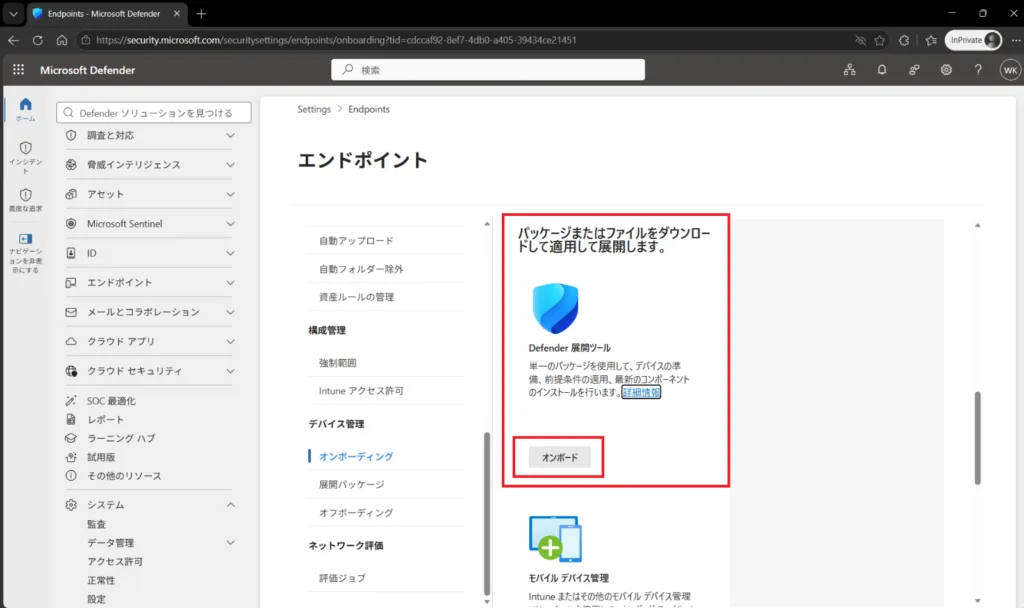Open Incidents shield icon in left rail
This screenshot has height=608, width=1024.
click(25, 148)
